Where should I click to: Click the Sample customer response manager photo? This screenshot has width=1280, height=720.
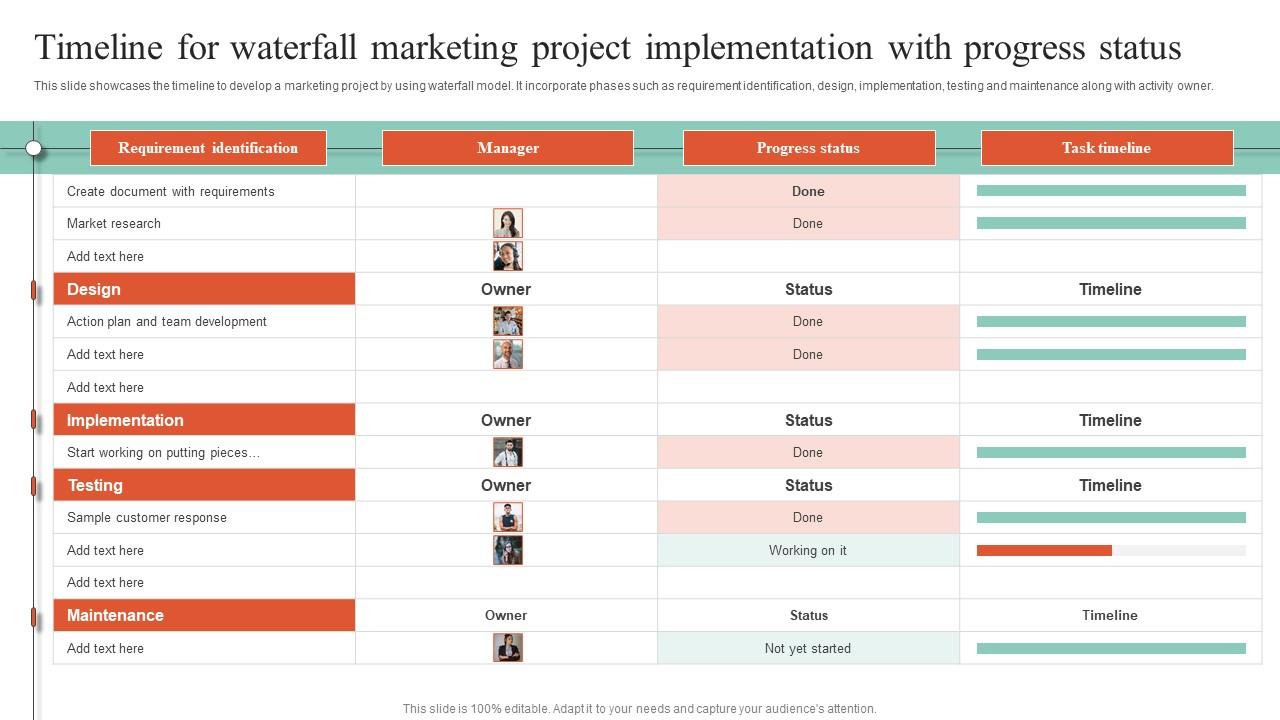pyautogui.click(x=507, y=517)
